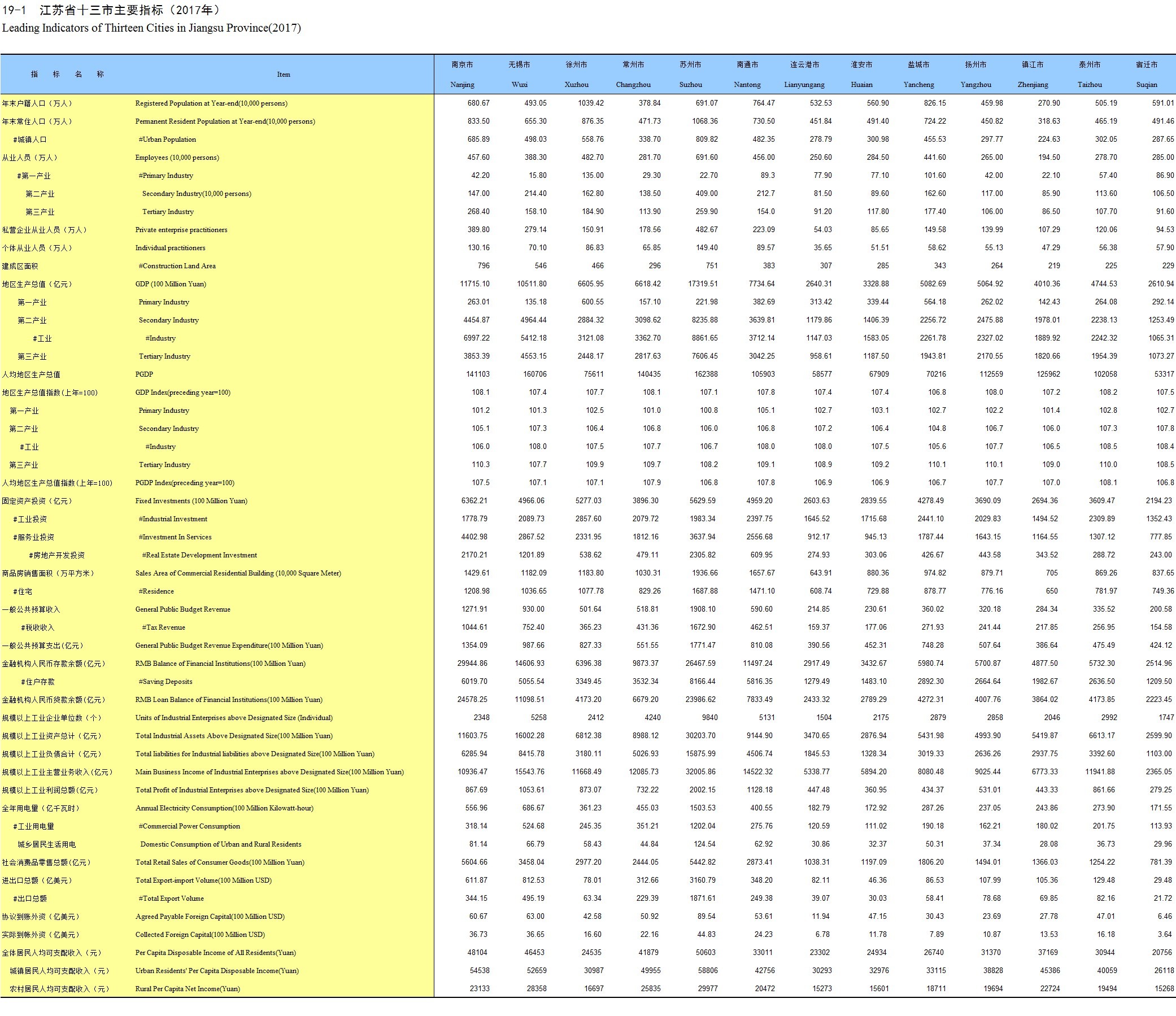Click the table title Leading Indicators of Thirteen Cities
Image resolution: width=1176 pixels, height=1016 pixels.
[151, 28]
